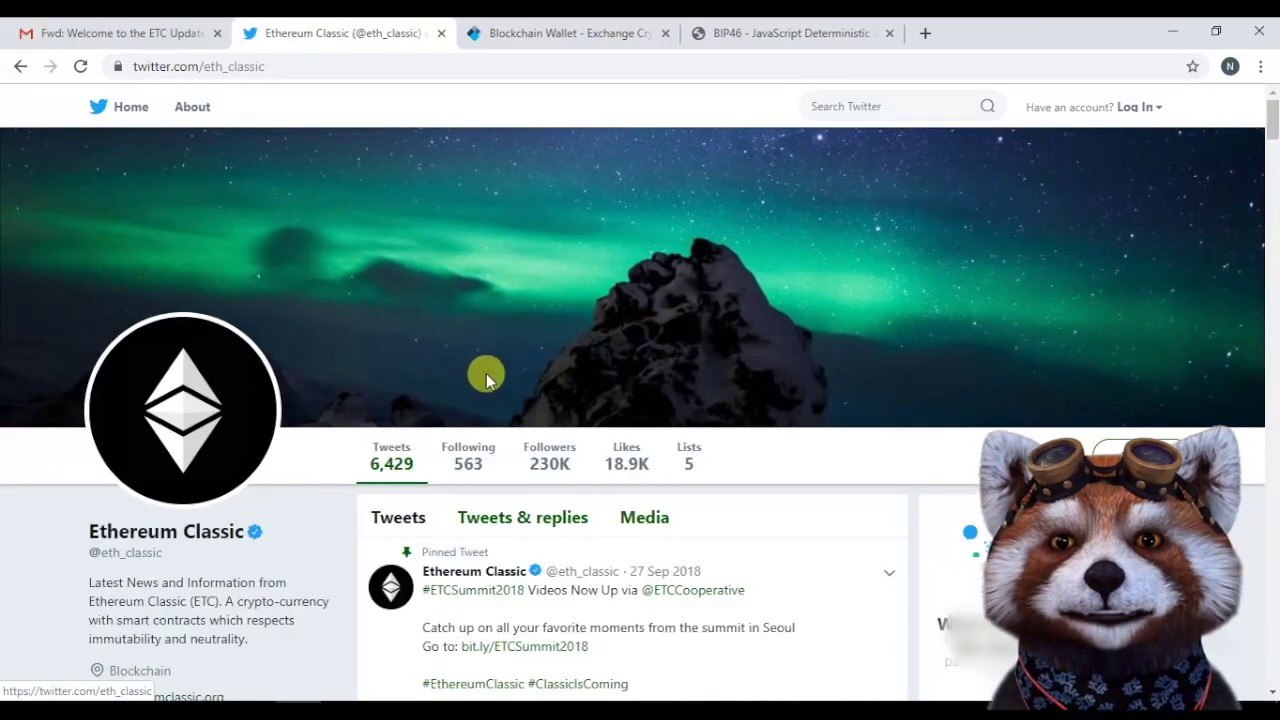Image resolution: width=1280 pixels, height=720 pixels.
Task: Close the Gmail ETC Update tab
Action: coord(217,33)
